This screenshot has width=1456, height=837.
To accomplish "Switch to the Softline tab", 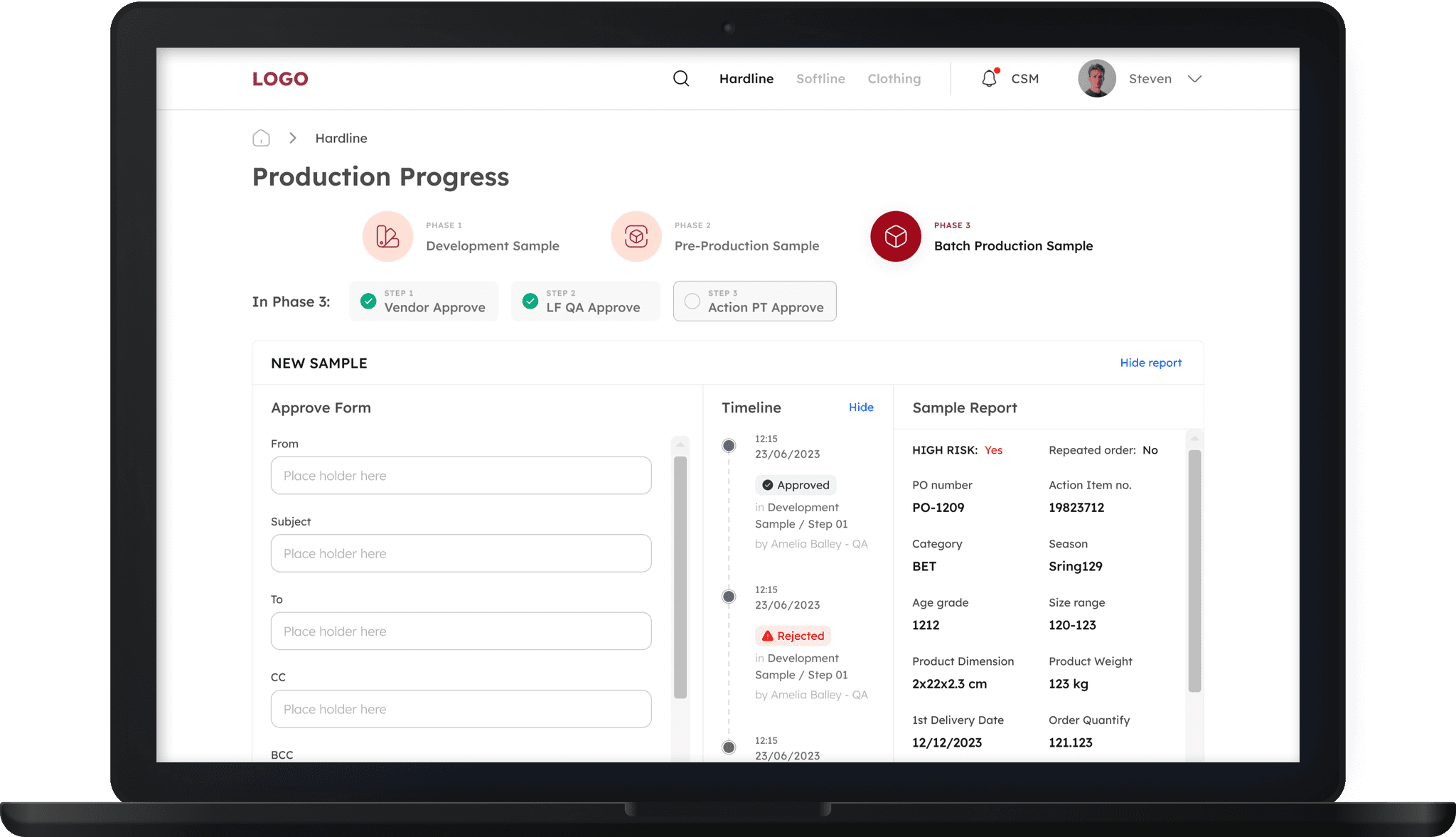I will [820, 79].
